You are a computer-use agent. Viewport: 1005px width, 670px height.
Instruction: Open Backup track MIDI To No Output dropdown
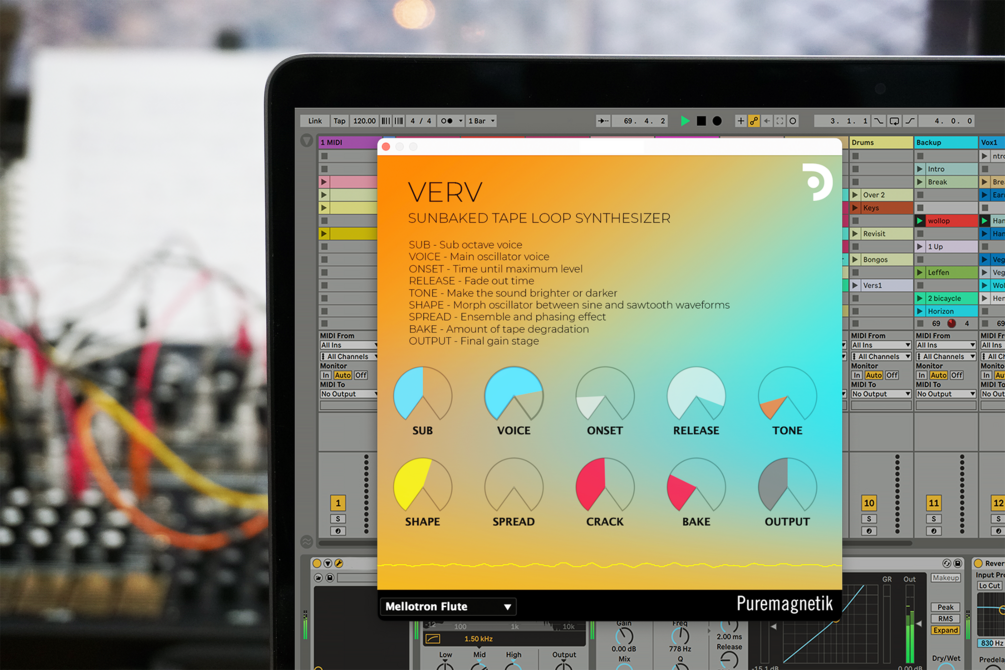tap(946, 394)
